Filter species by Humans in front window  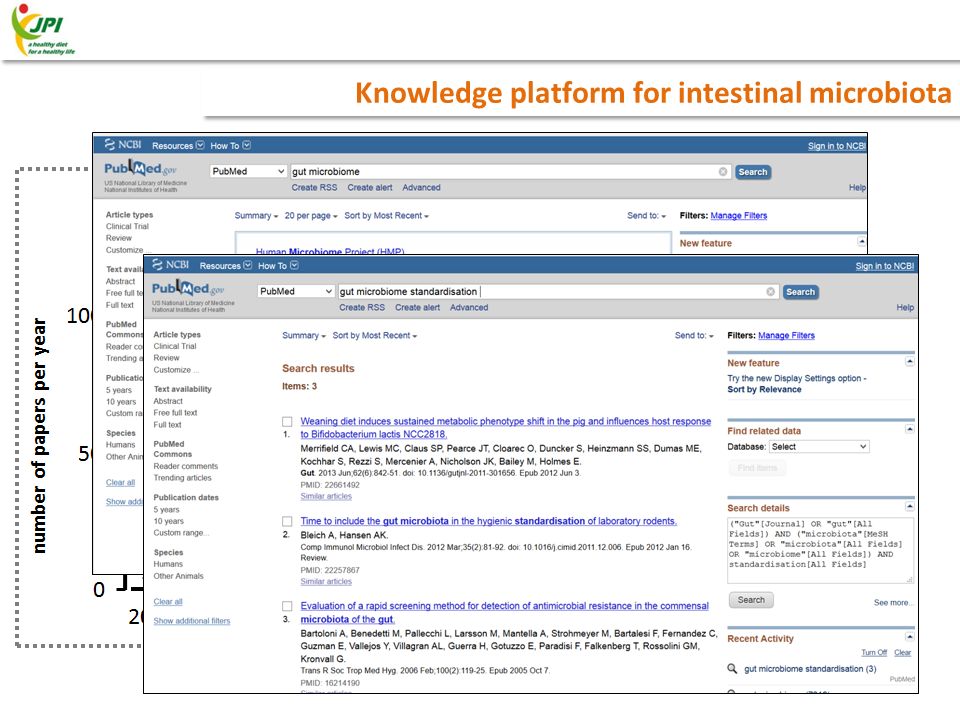tap(168, 564)
